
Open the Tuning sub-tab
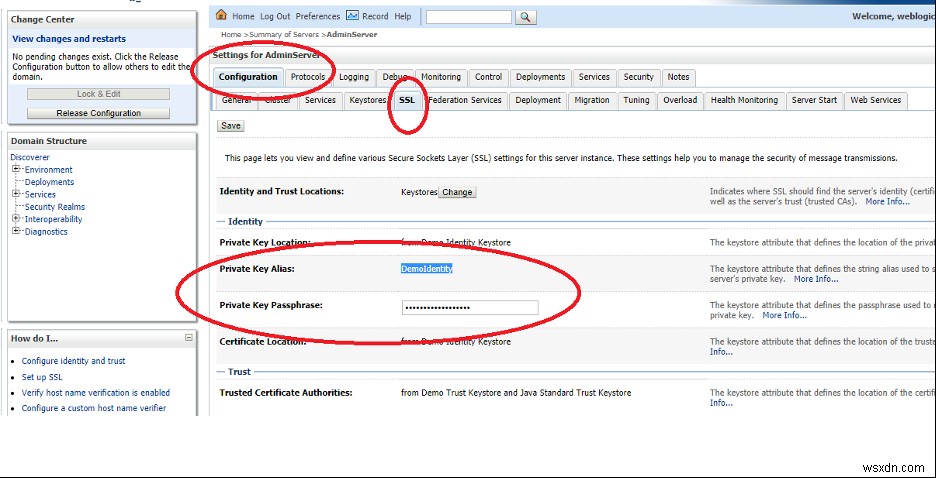(636, 100)
